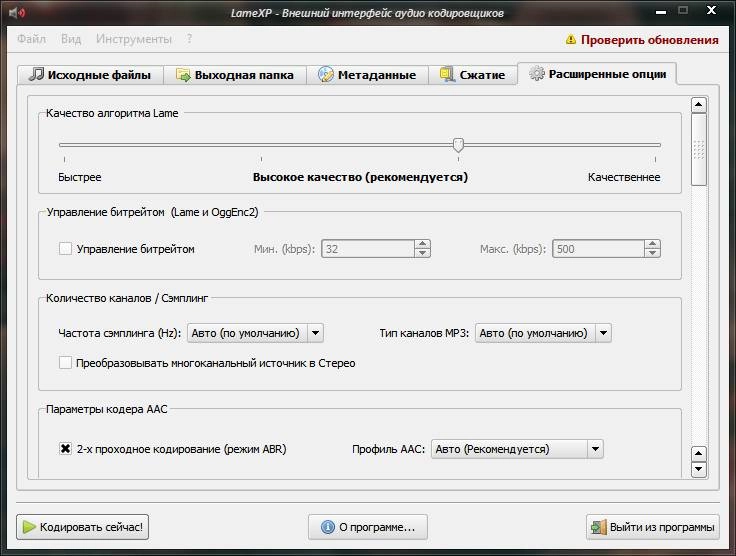The height and width of the screenshot is (556, 736).
Task: Uncheck 2-х проходное кодирование (режим ABR)
Action: click(65, 449)
